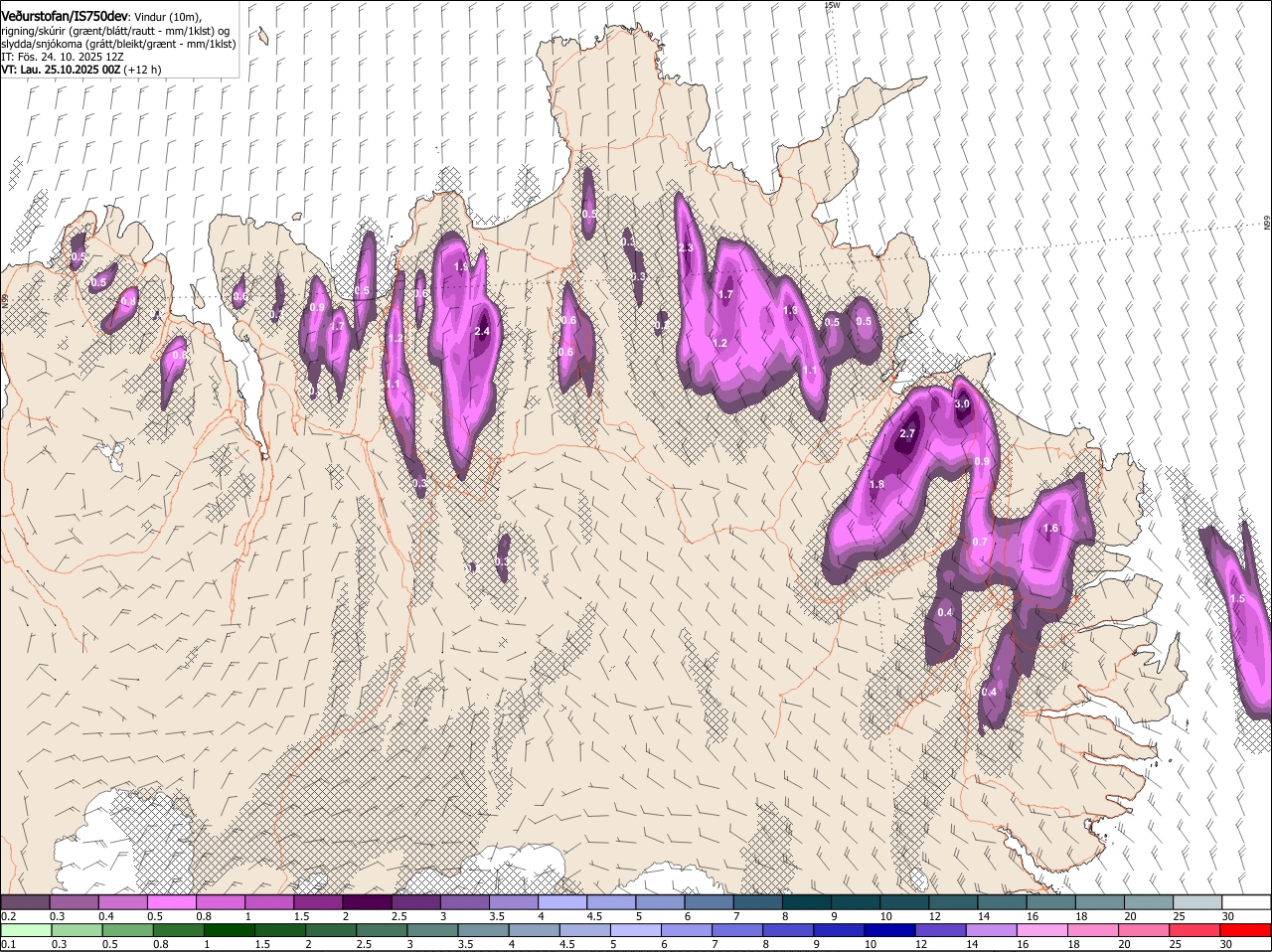This screenshot has width=1272, height=952.
Task: Pick purple snow legend swatch starting at 0.3
Action: pyautogui.click(x=75, y=902)
